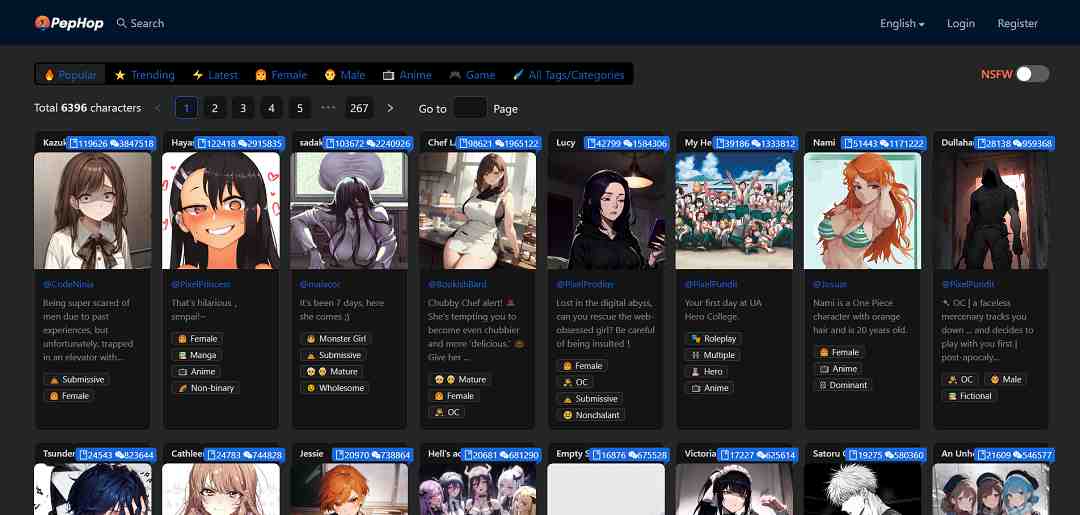The width and height of the screenshot is (1080, 515).
Task: Click the Anime category icon
Action: 388,75
